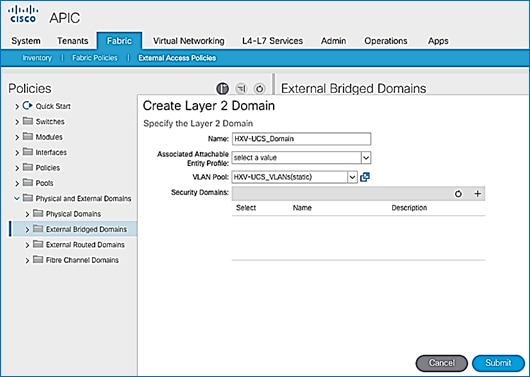Click the middle Policies panel toolbar icon
This screenshot has width=530, height=377.
click(241, 89)
